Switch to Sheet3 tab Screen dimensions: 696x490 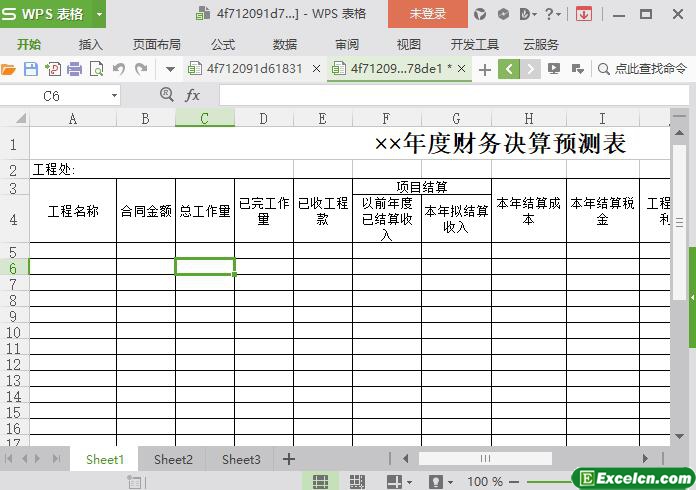(x=241, y=459)
